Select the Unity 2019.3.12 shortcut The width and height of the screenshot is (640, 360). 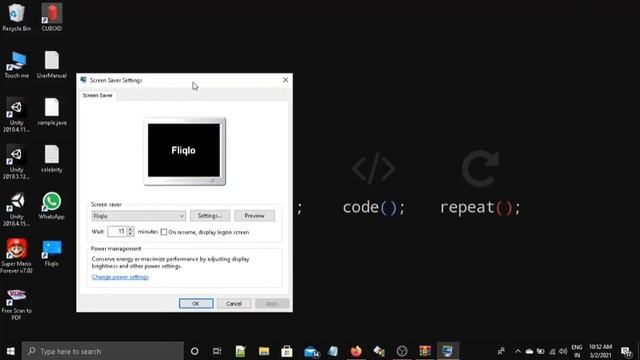(16, 162)
